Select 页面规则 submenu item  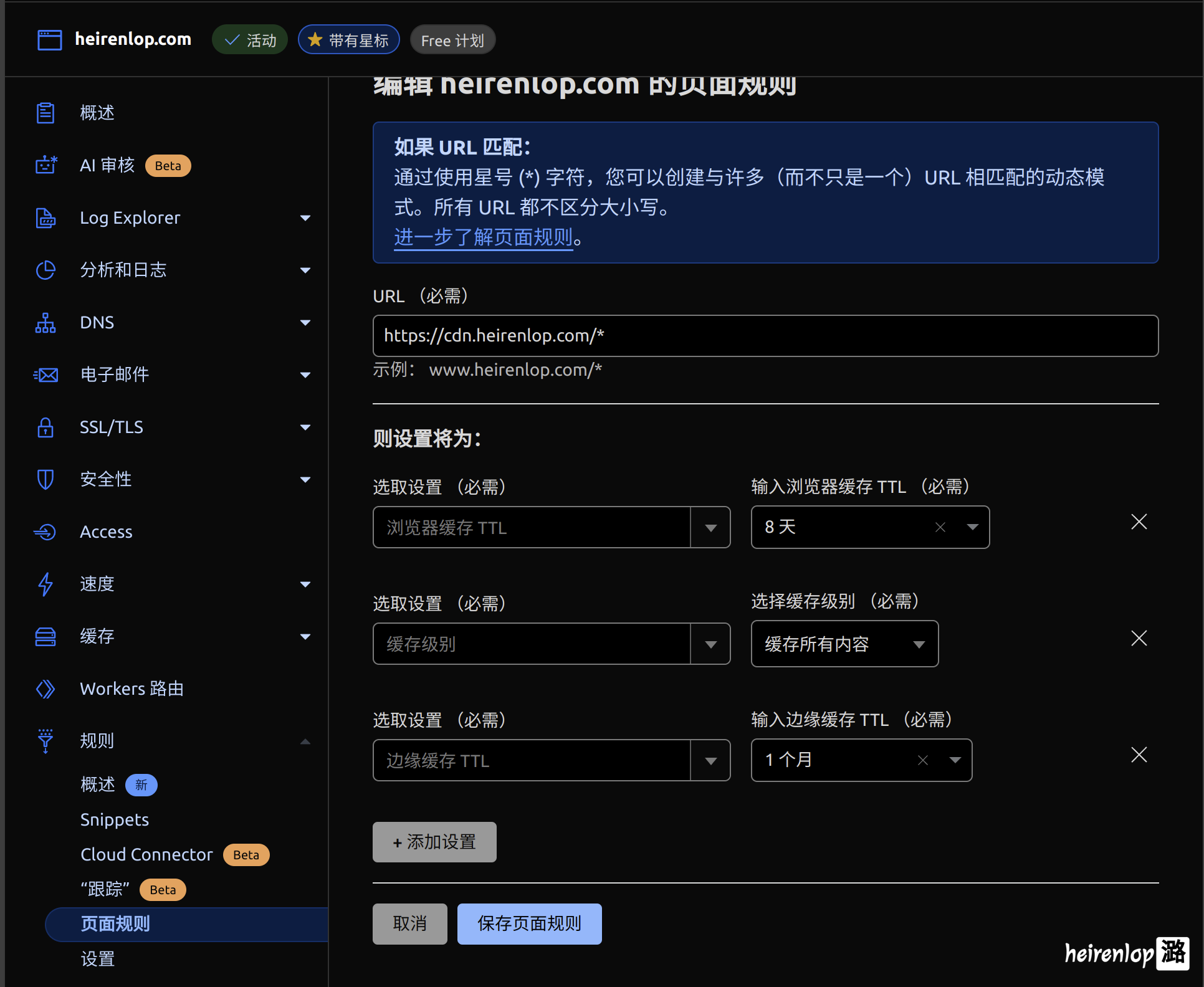click(187, 924)
